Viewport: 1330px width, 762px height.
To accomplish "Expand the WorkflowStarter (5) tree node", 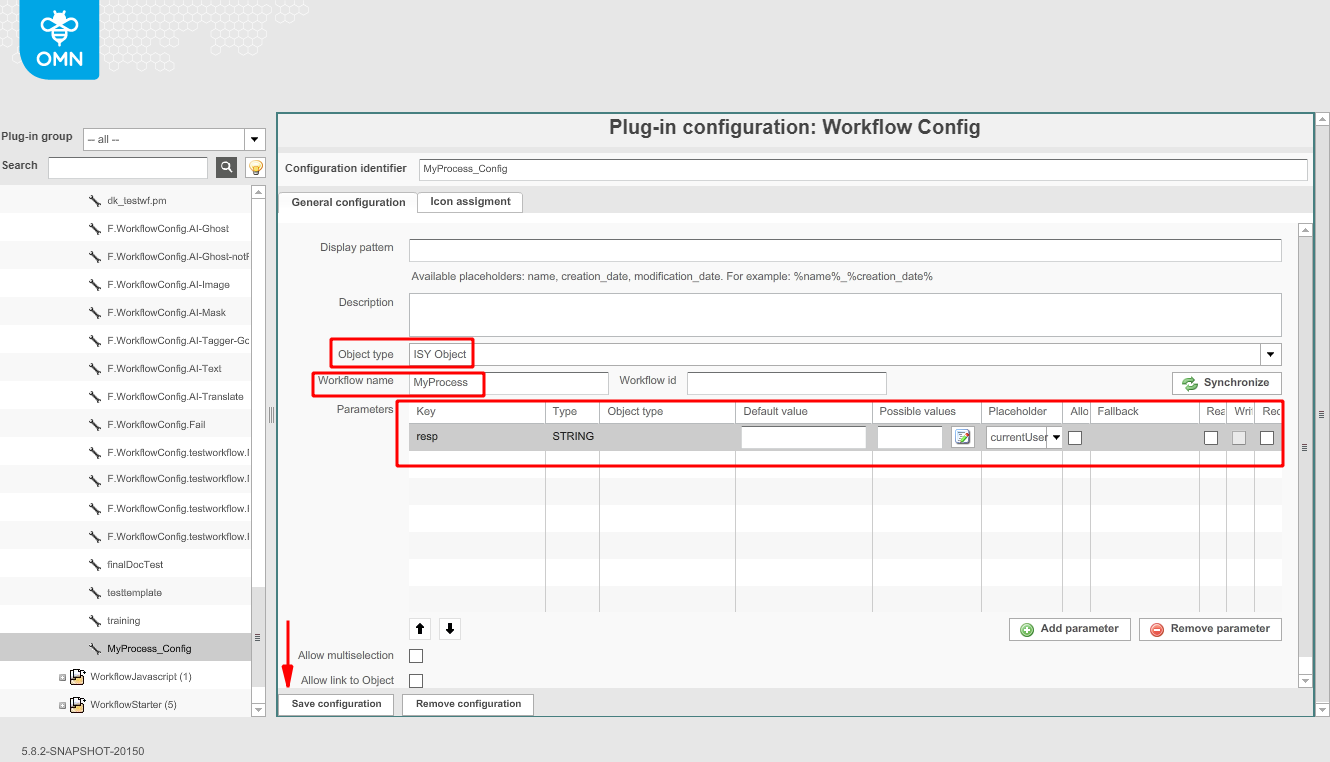I will click(62, 705).
